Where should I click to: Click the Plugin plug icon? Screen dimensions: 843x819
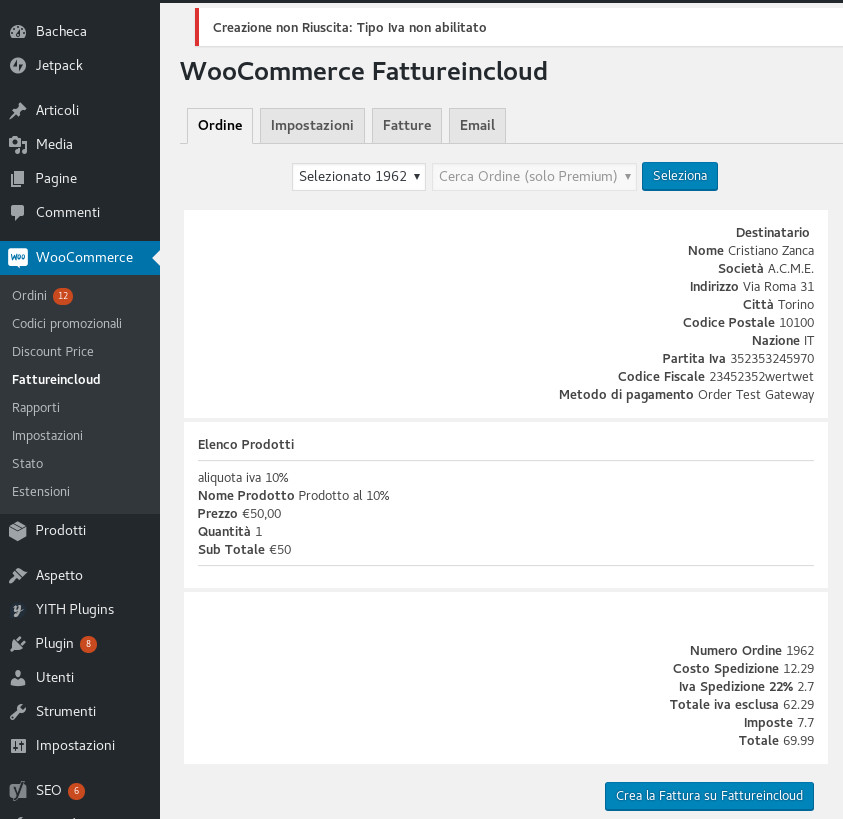(18, 644)
